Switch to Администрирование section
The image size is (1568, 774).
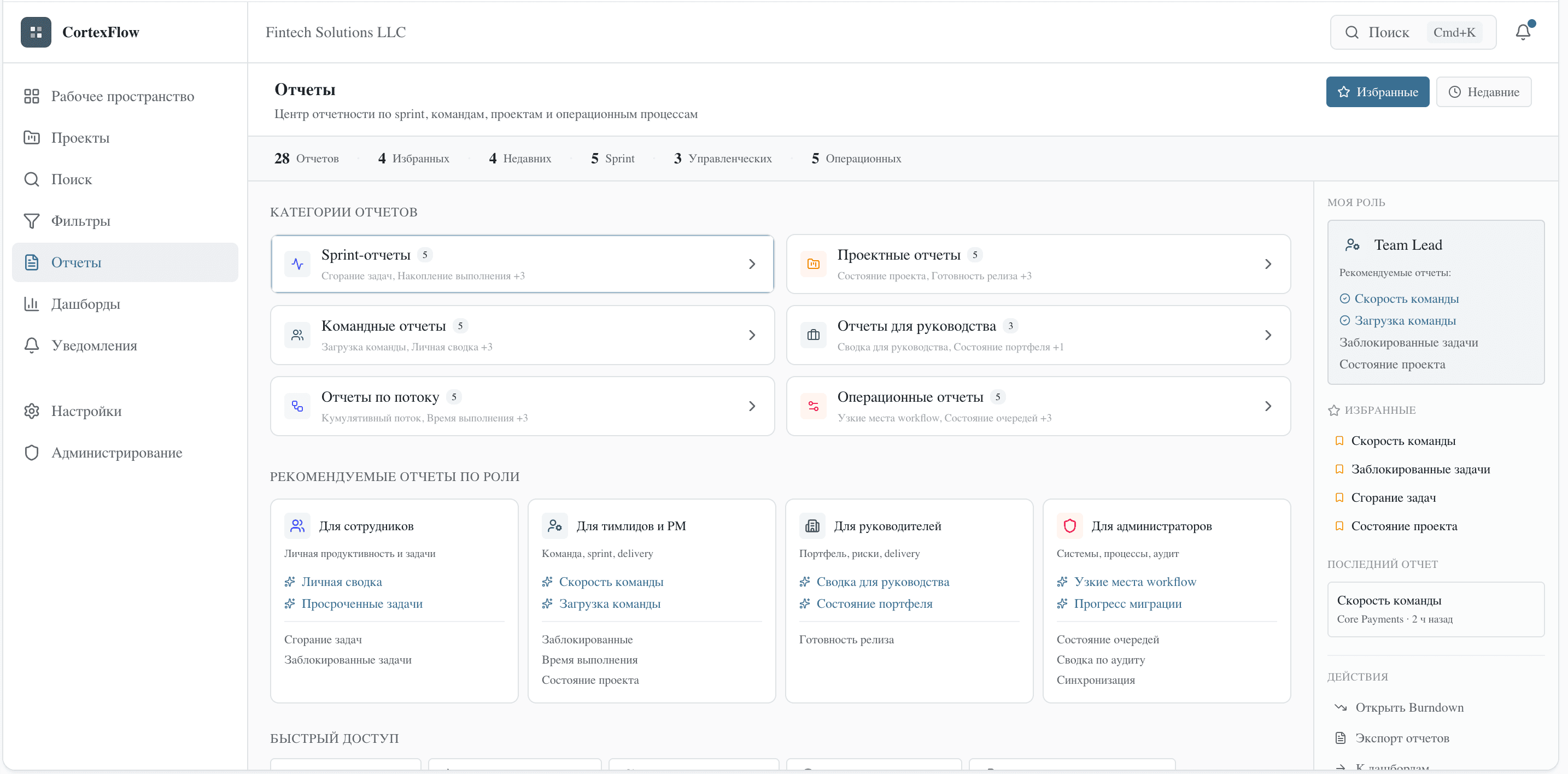click(116, 452)
